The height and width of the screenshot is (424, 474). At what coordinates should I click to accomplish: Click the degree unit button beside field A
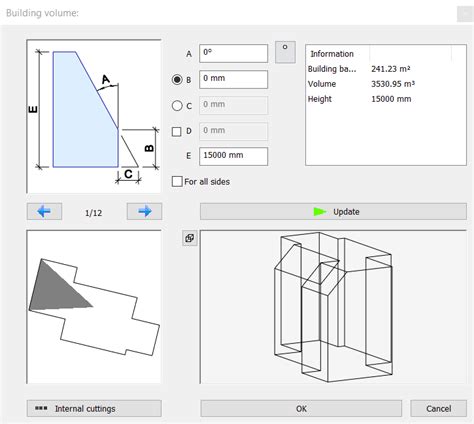(285, 52)
